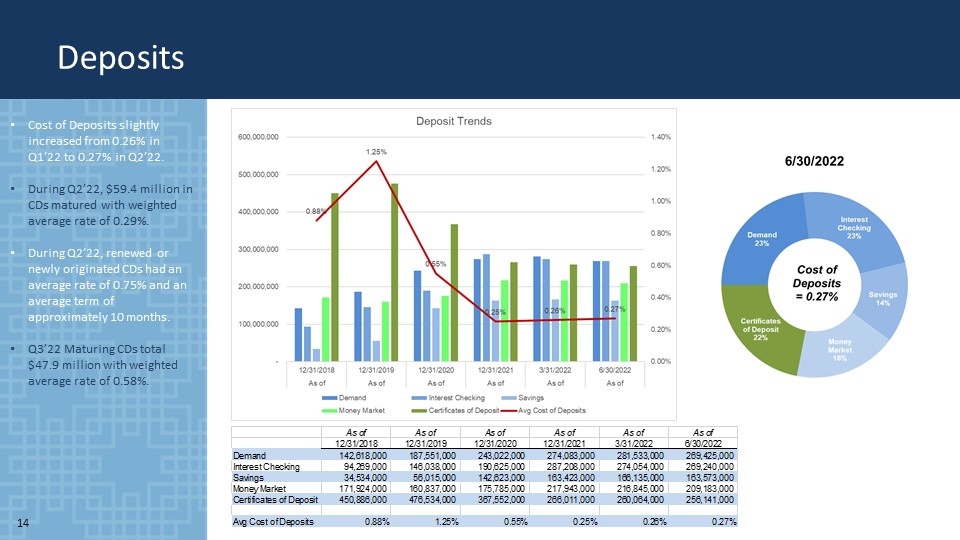
Task: Click the Deposits slide title
Action: 120,57
